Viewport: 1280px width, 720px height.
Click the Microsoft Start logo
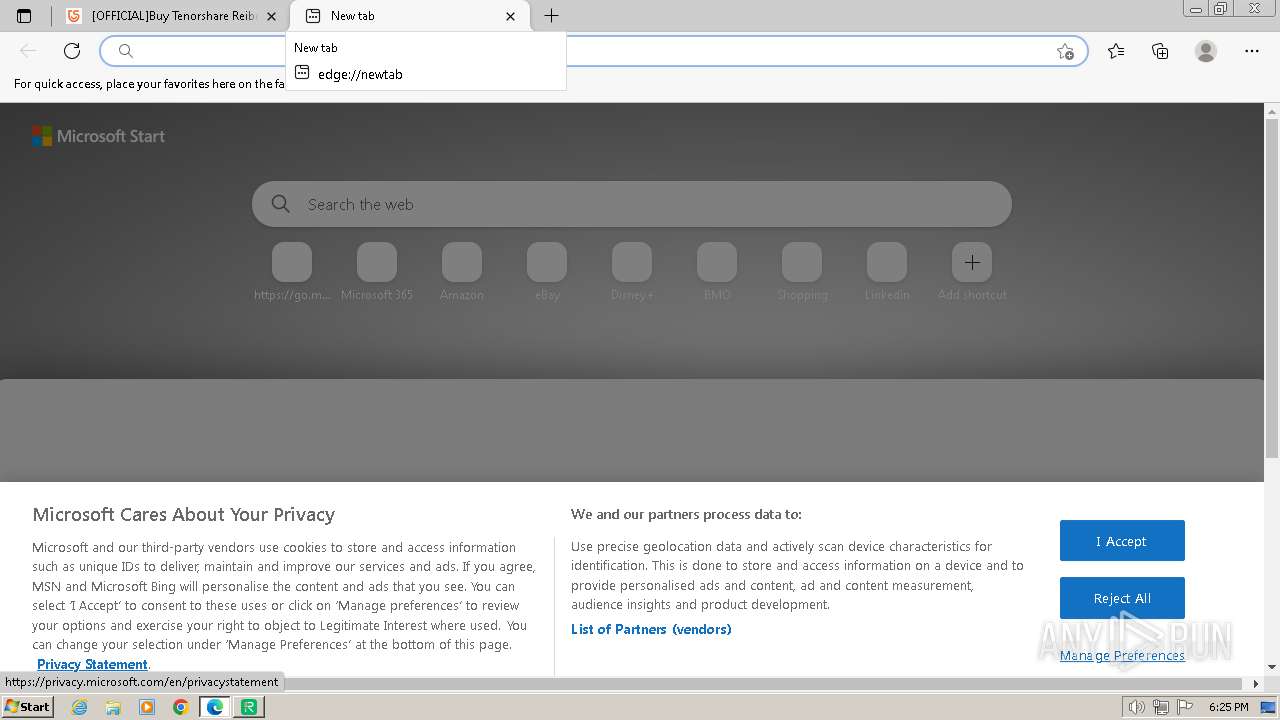98,136
